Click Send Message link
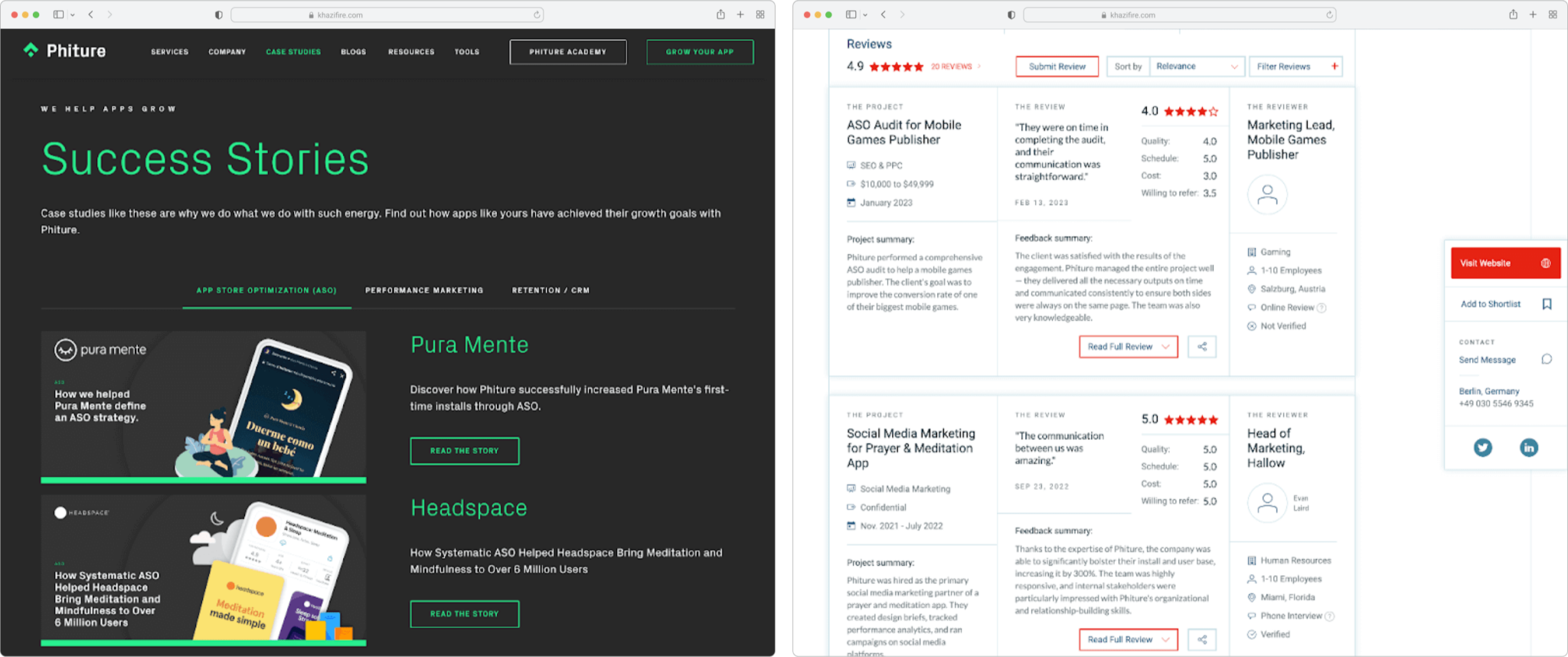This screenshot has width=1568, height=657. (1487, 360)
